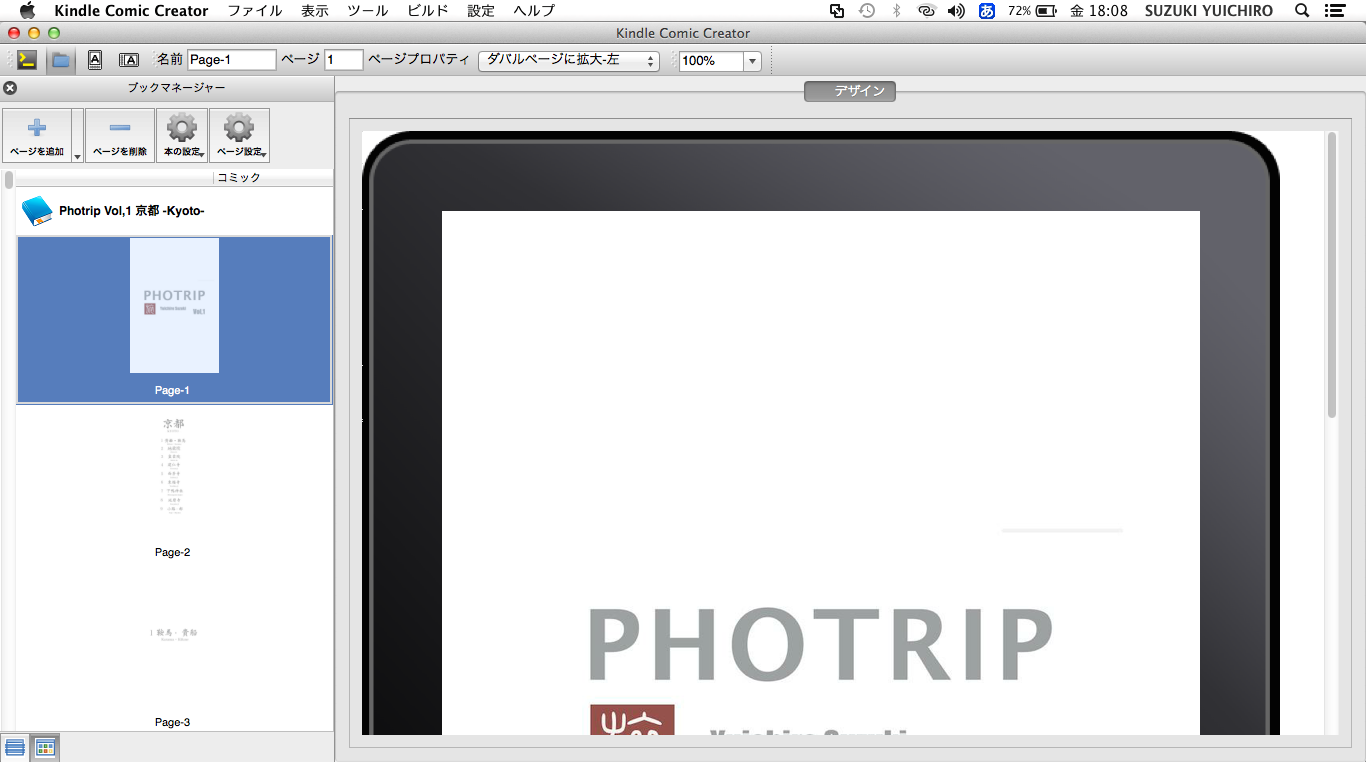Open the 本の設定 gear menu

182,135
